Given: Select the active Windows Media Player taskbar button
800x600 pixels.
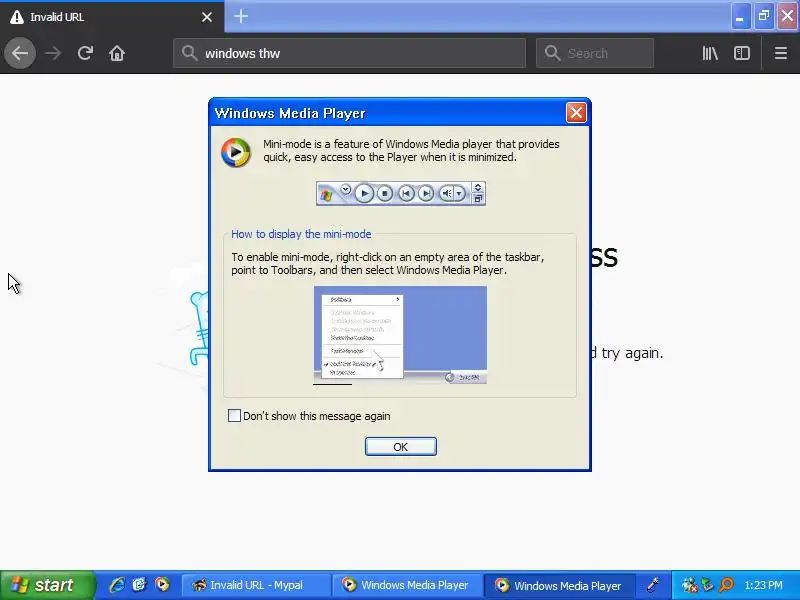Looking at the screenshot, I should pyautogui.click(x=559, y=585).
